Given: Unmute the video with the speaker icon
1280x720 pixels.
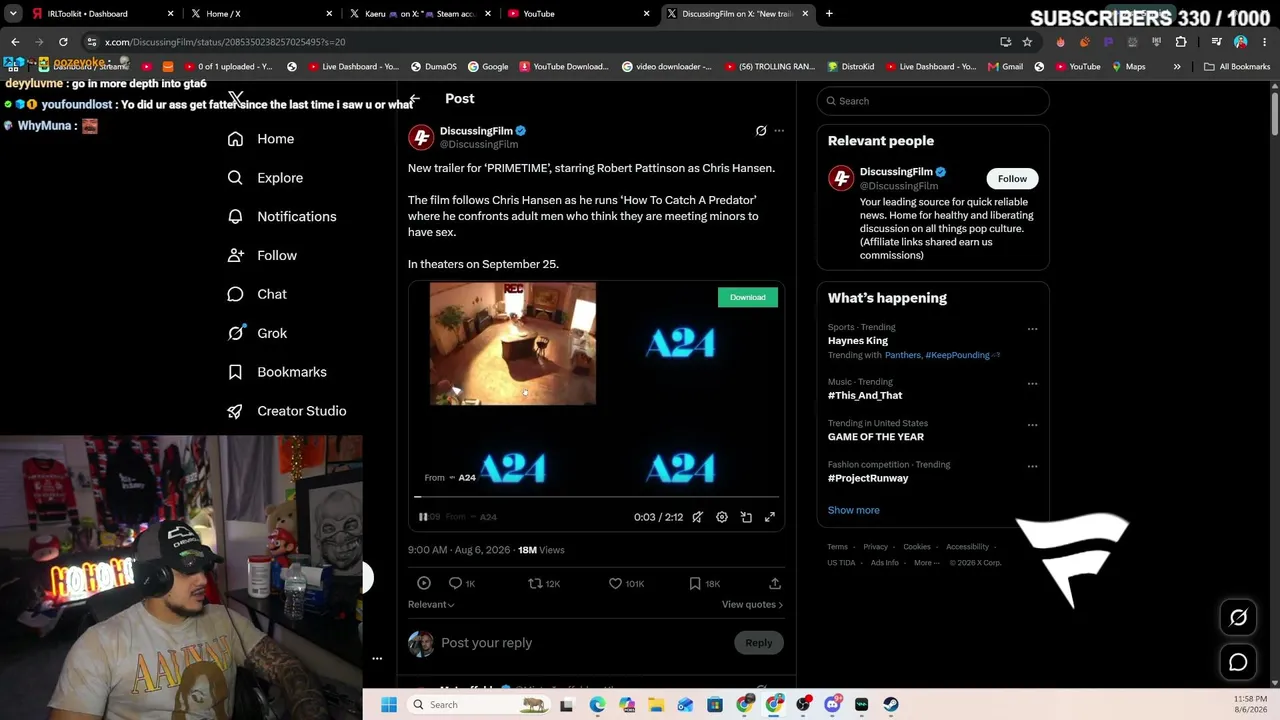Looking at the screenshot, I should click(697, 517).
